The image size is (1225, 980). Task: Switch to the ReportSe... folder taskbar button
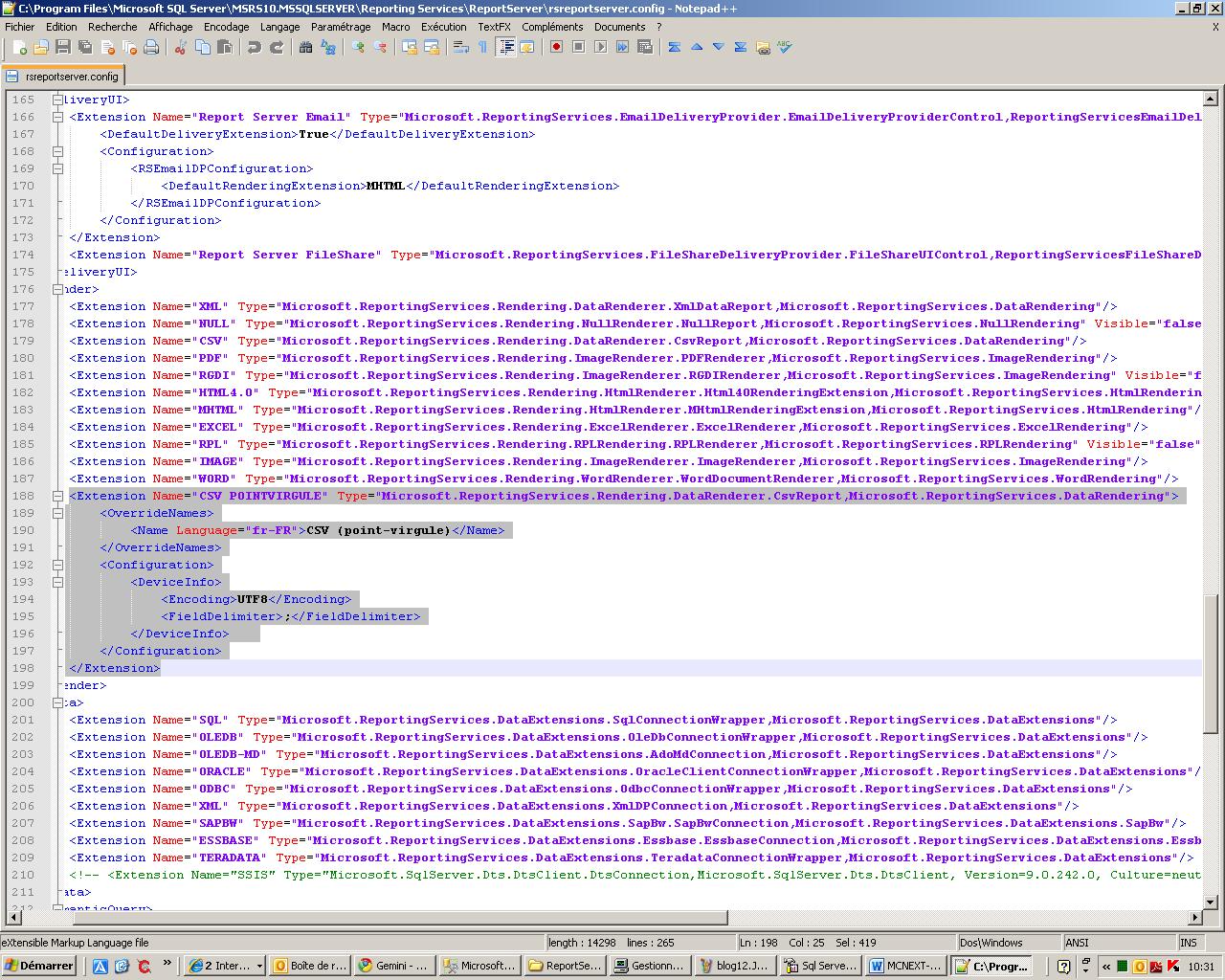pyautogui.click(x=565, y=966)
